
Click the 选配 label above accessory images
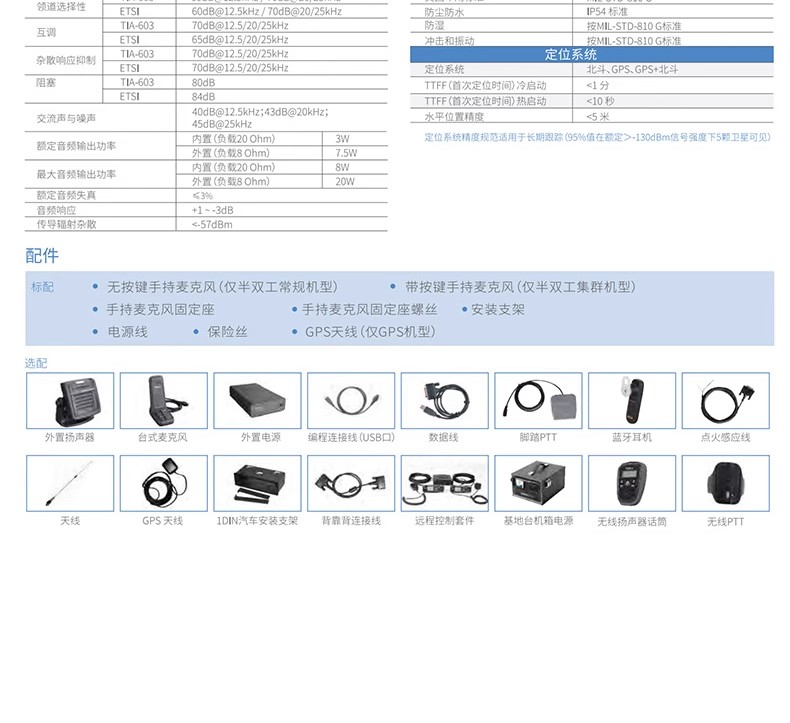click(36, 363)
